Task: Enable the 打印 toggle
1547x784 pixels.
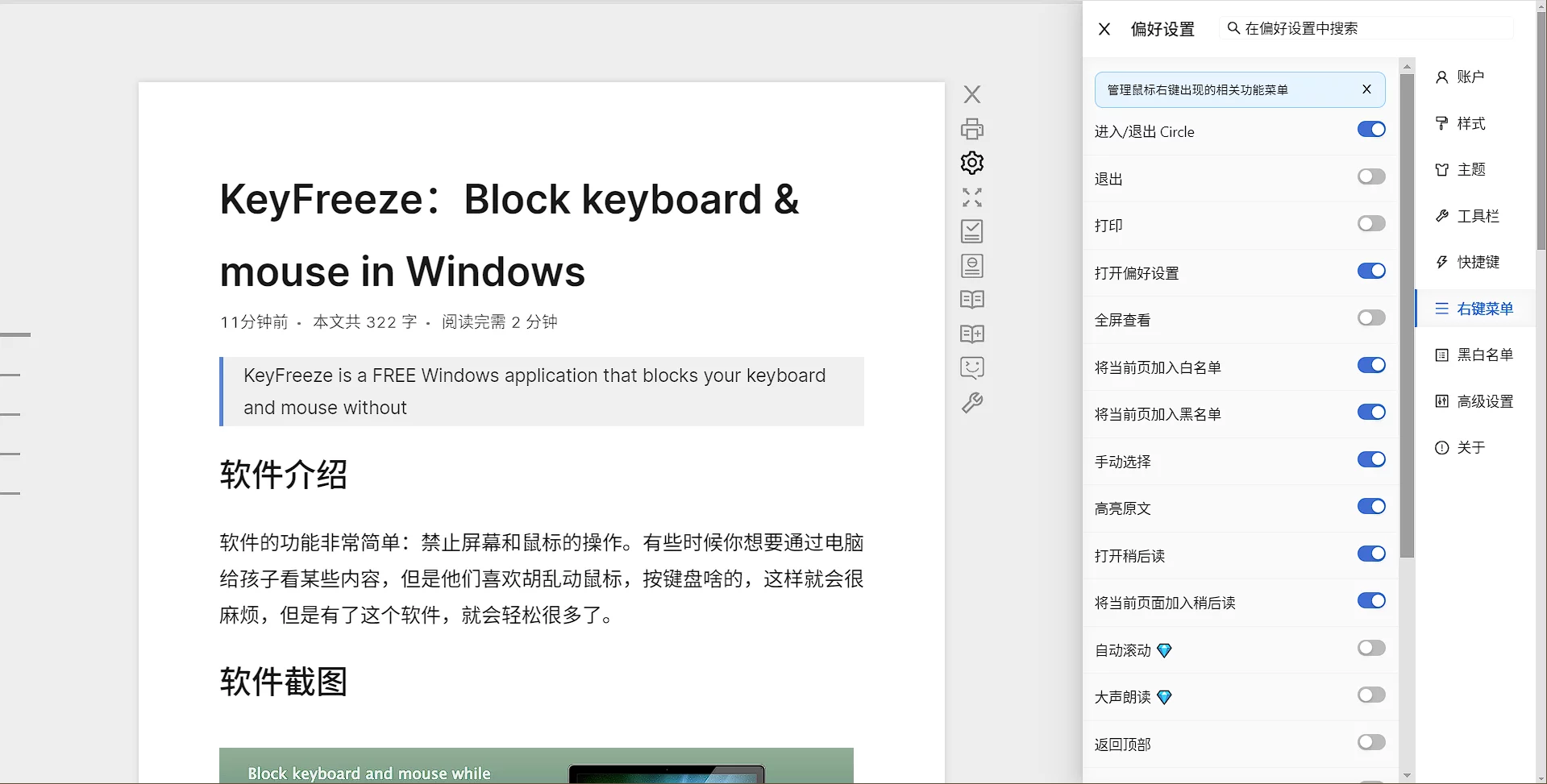Action: [1370, 224]
